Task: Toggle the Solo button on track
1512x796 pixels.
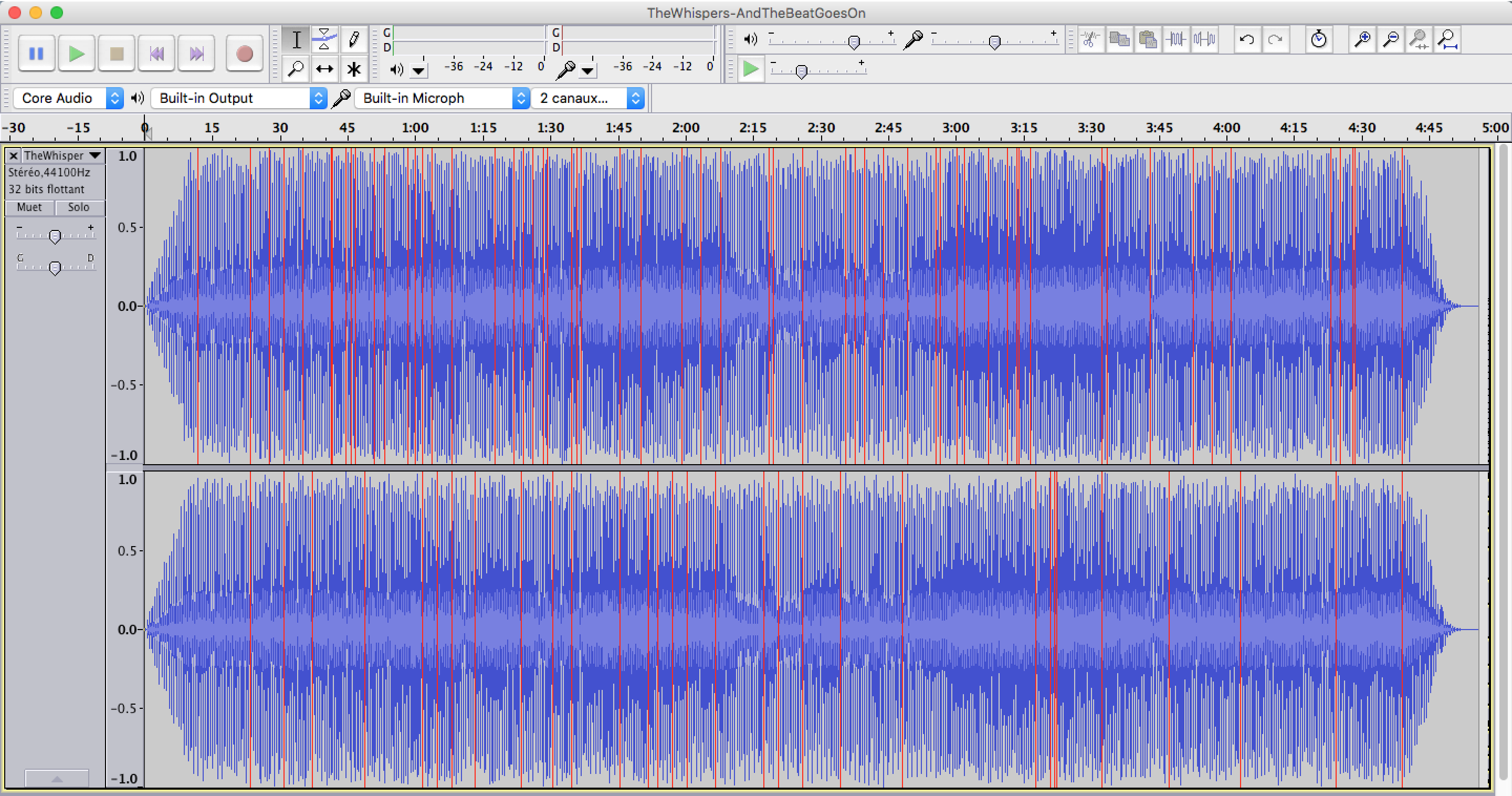Action: pyautogui.click(x=79, y=207)
